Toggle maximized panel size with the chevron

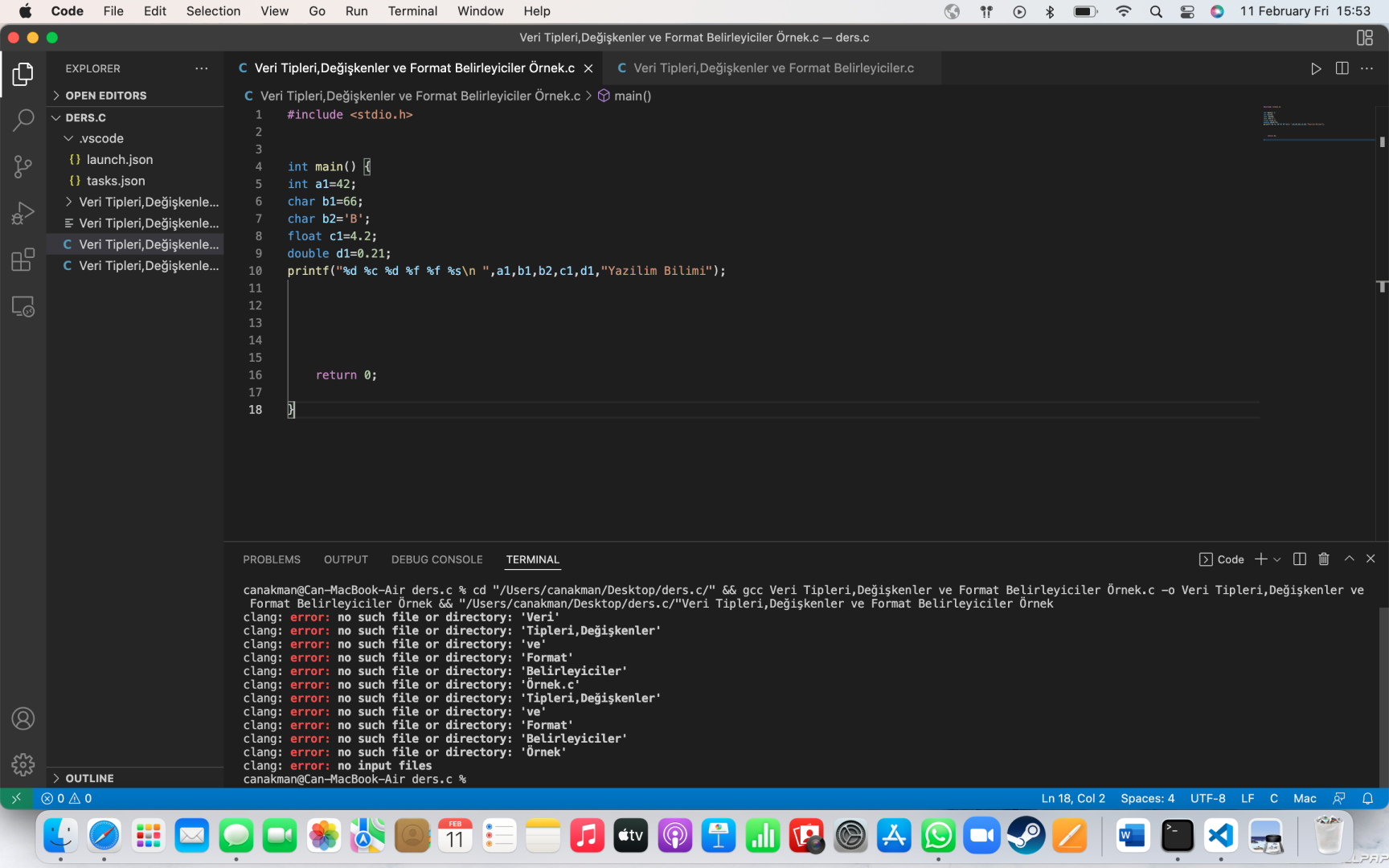[x=1349, y=559]
